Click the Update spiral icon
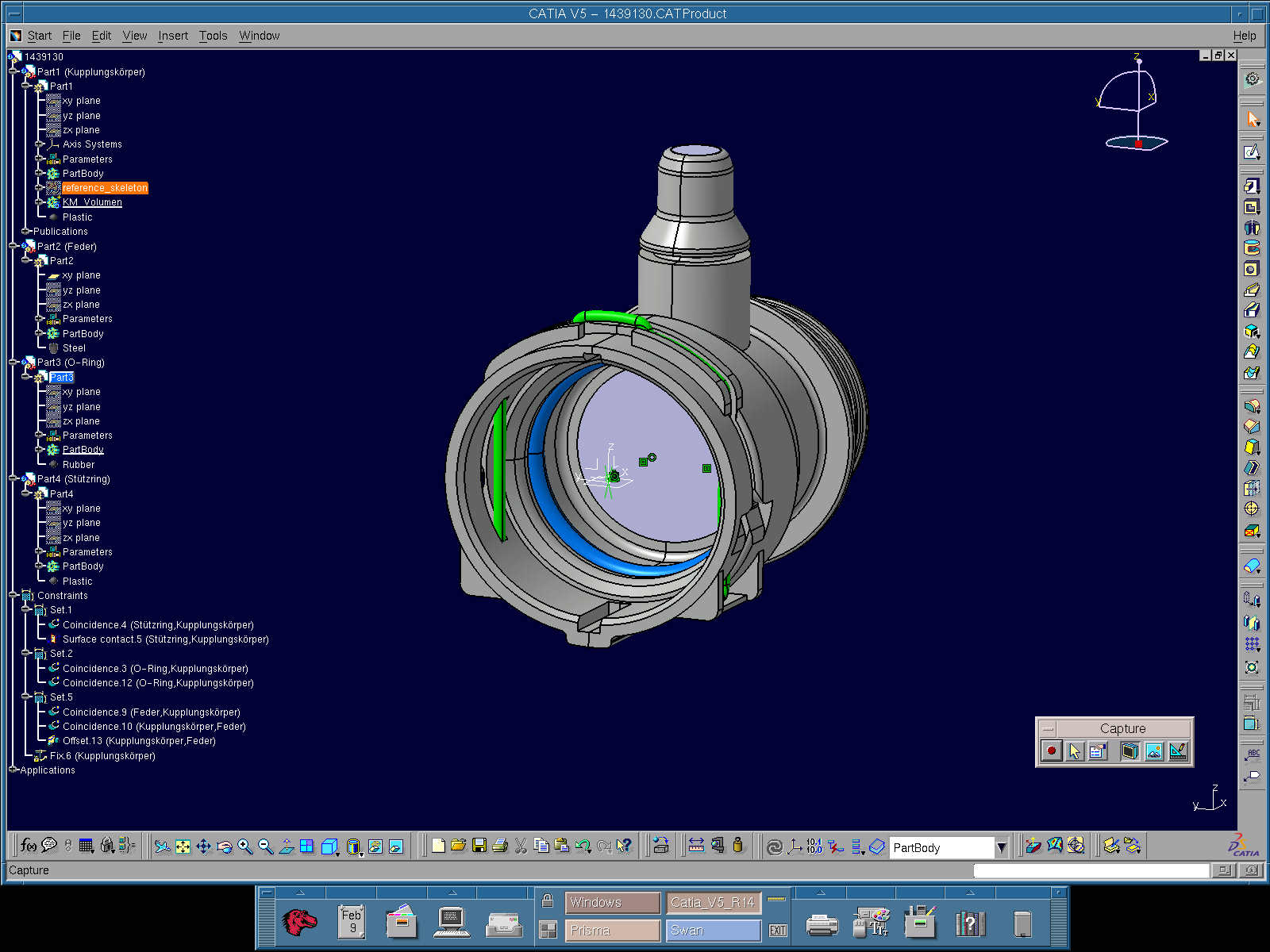1270x952 pixels. click(x=774, y=847)
